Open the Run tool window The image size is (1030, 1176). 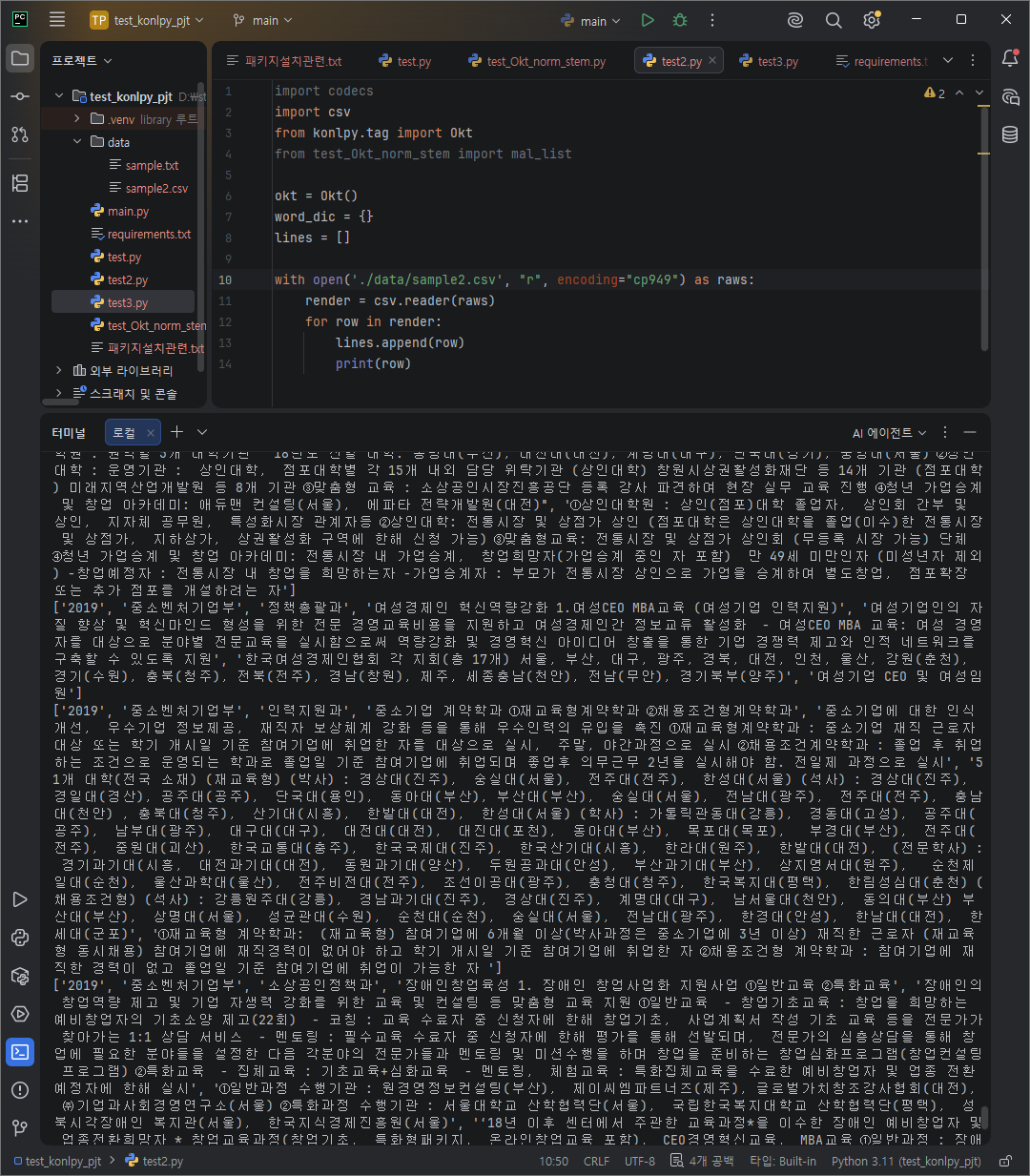coord(20,899)
